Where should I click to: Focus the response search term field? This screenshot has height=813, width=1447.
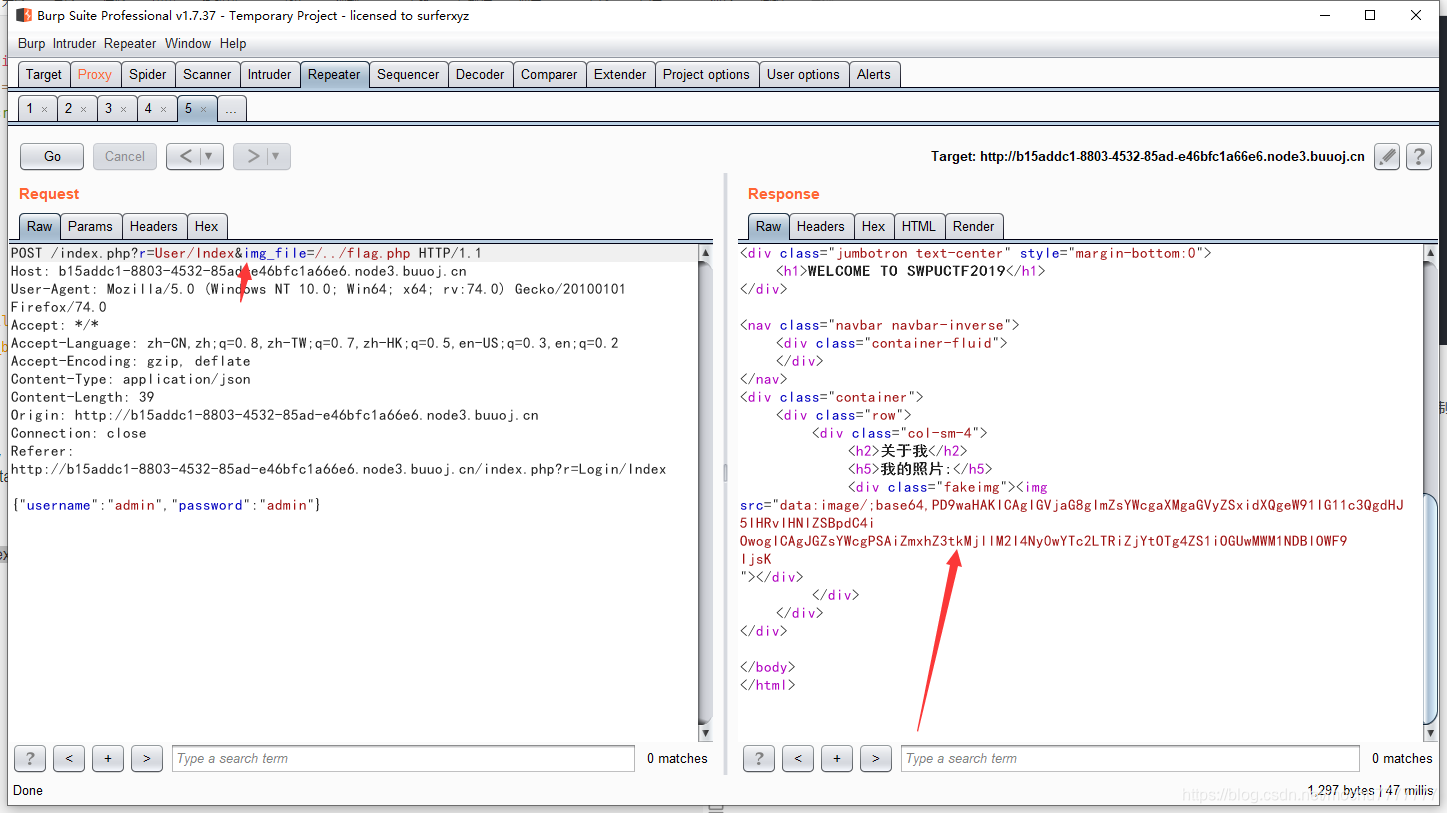coord(1130,758)
